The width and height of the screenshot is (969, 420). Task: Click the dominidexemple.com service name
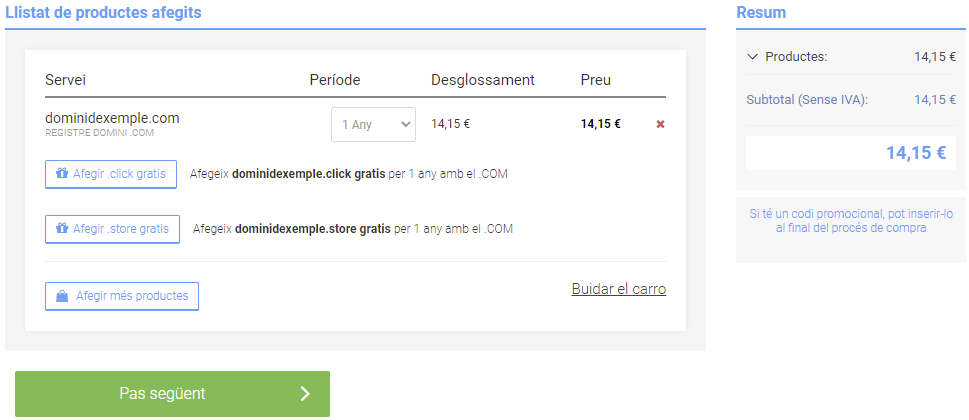pos(112,118)
